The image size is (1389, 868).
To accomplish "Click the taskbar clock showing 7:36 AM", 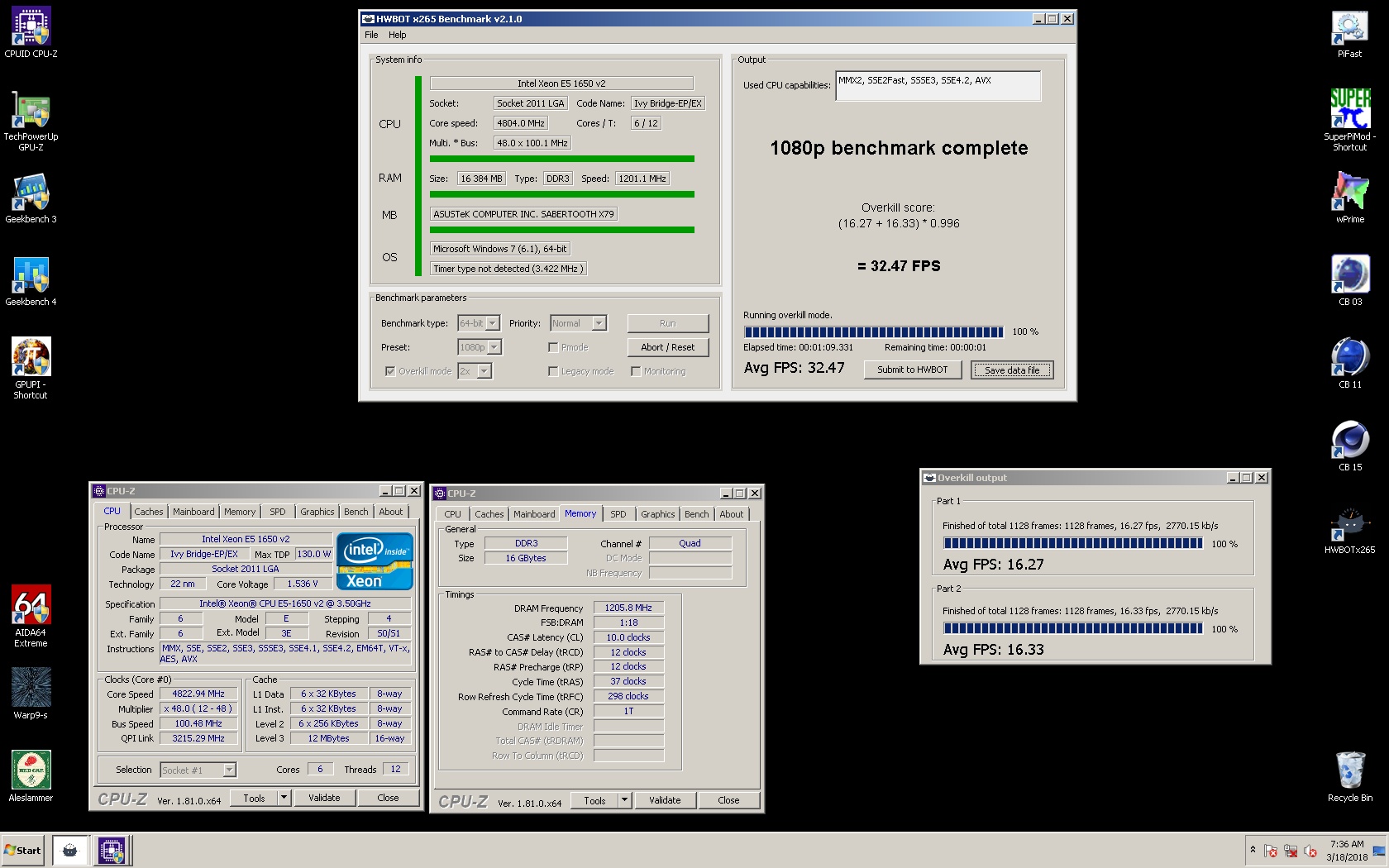I will [1347, 851].
